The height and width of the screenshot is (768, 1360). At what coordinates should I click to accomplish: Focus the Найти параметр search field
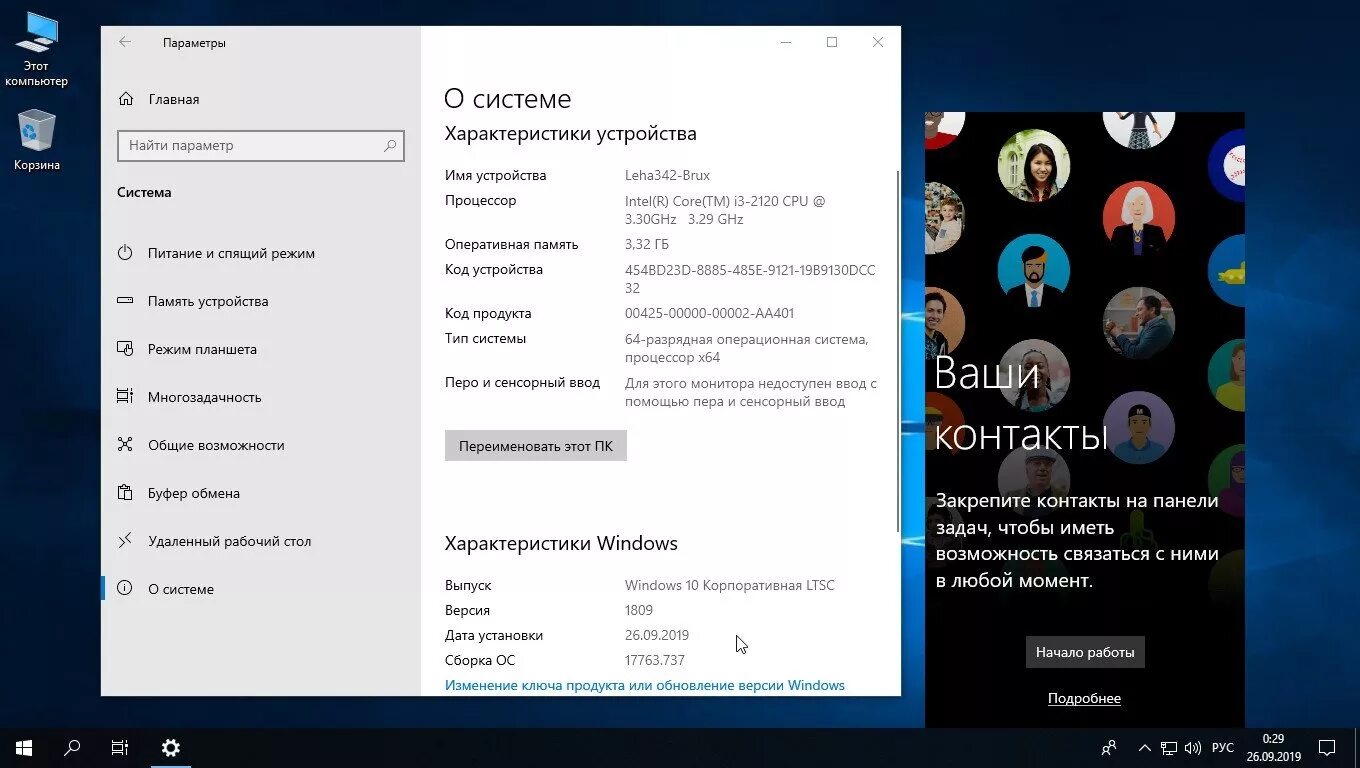click(x=261, y=145)
